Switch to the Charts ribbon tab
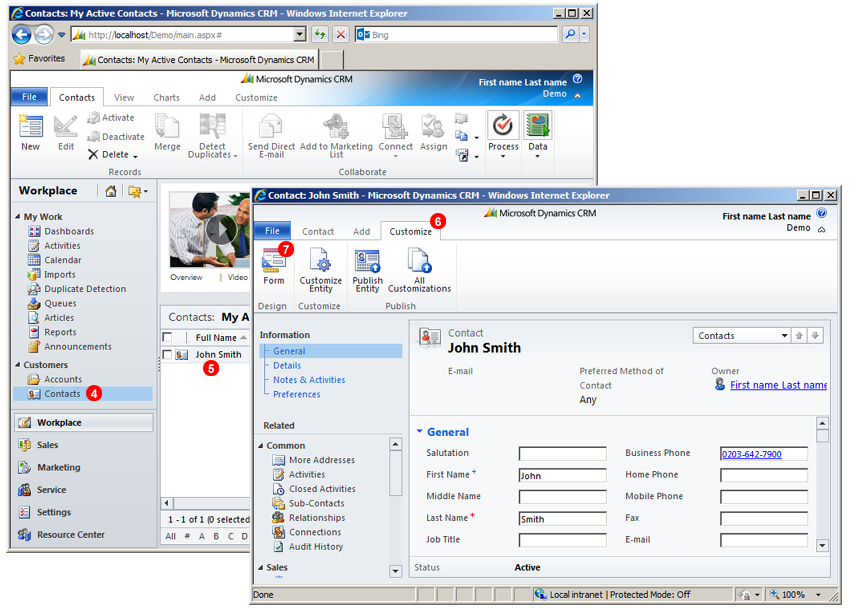Image resolution: width=853 pixels, height=610 pixels. (x=166, y=97)
